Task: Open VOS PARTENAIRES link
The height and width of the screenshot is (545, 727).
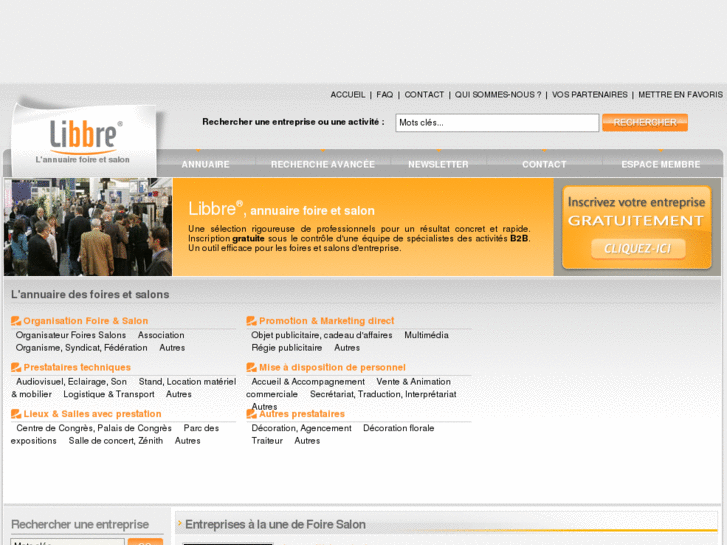Action: [589, 95]
